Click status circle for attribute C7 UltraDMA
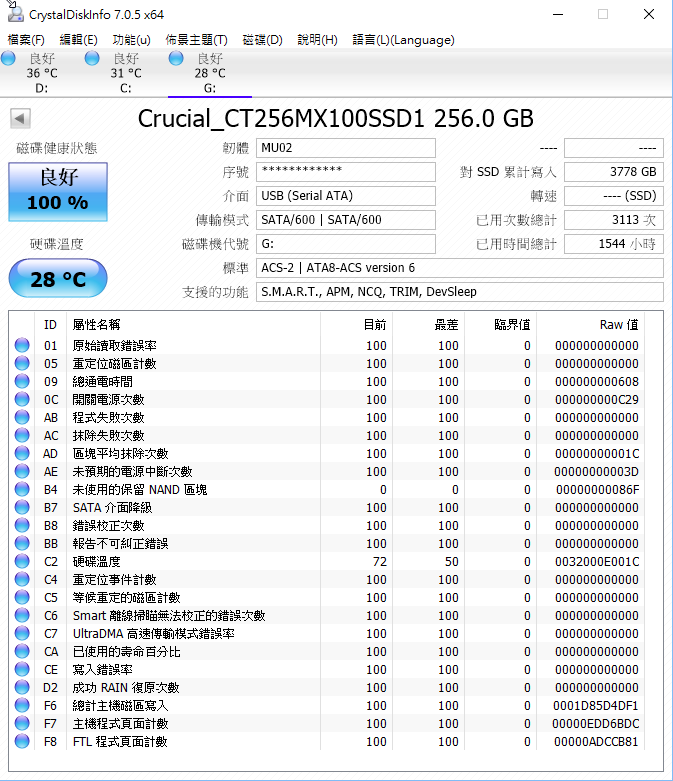 (22, 633)
